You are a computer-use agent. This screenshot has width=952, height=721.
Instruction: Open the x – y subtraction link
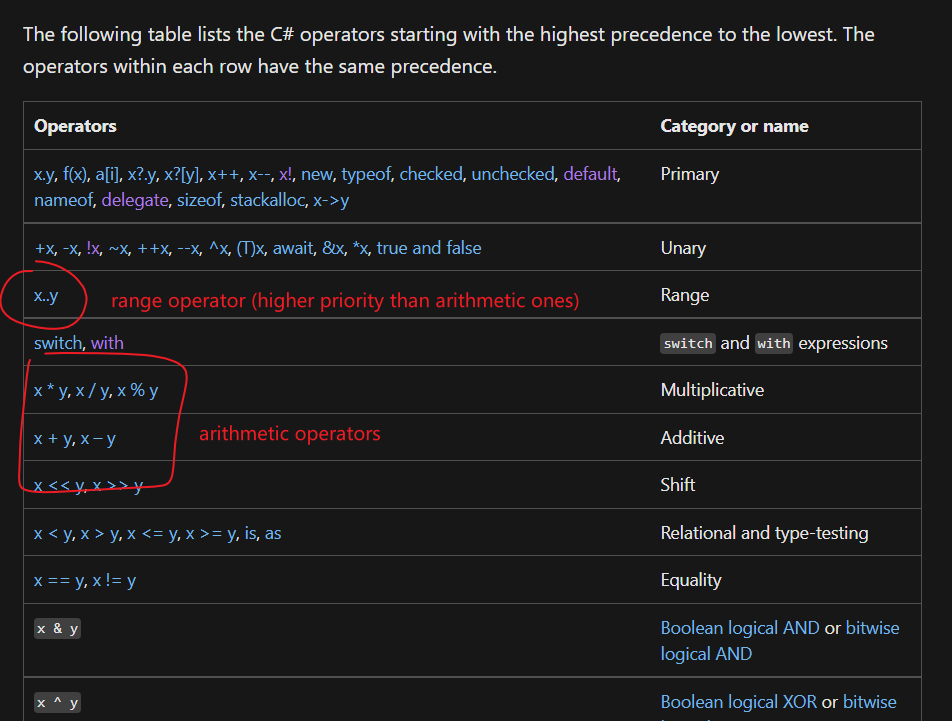[x=98, y=438]
